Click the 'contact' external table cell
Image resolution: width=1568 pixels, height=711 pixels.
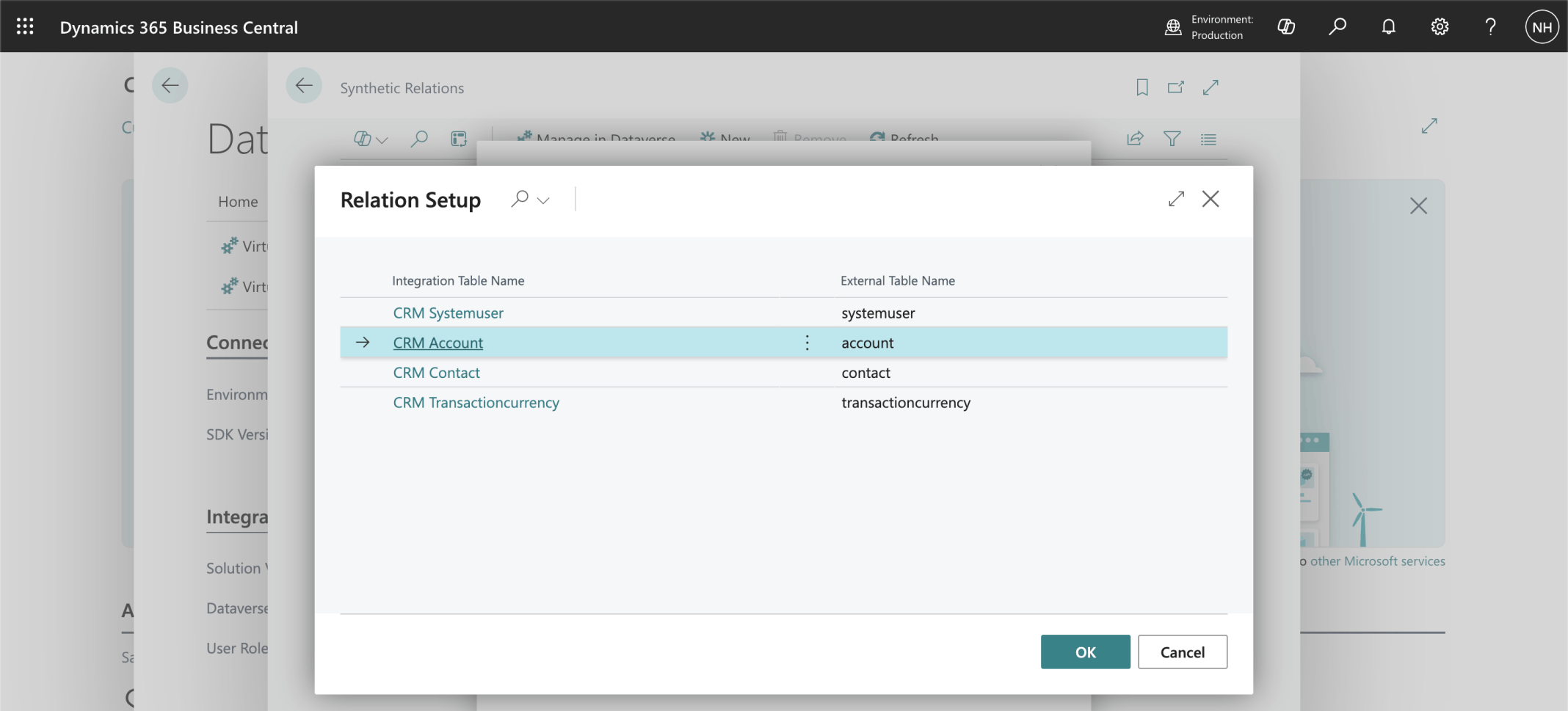865,373
